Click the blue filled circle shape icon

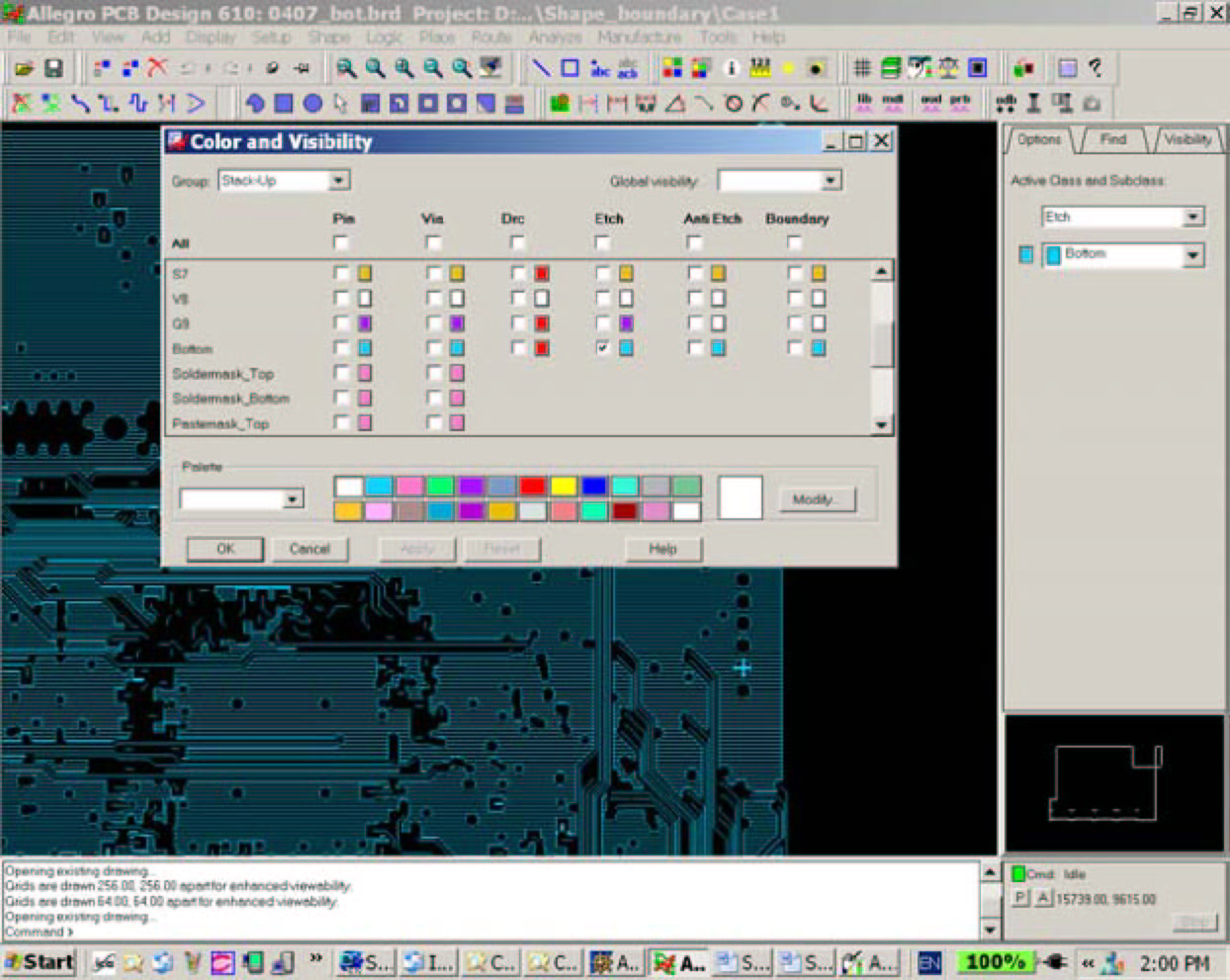click(x=312, y=103)
